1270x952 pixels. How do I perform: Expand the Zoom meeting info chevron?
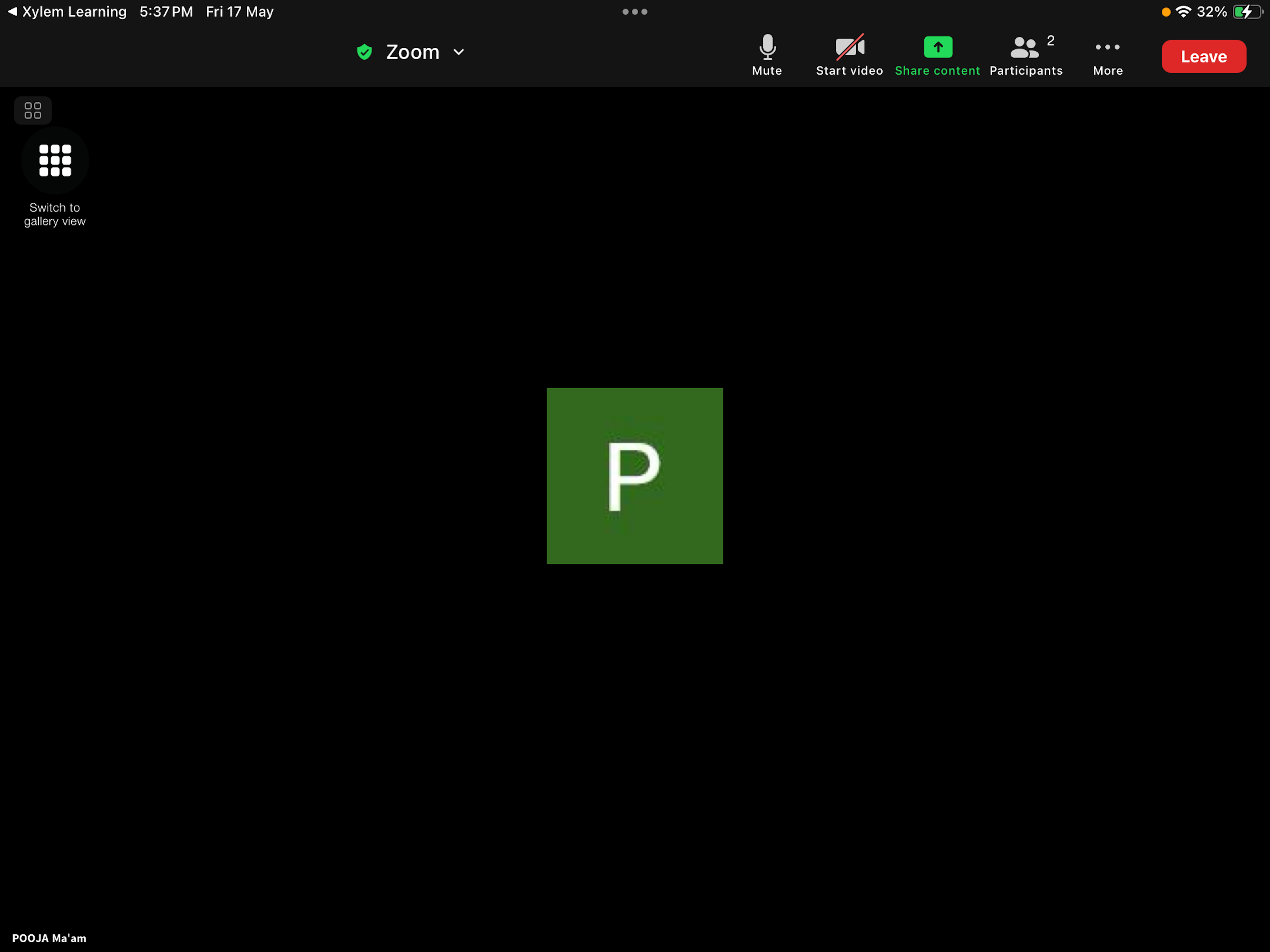click(458, 52)
